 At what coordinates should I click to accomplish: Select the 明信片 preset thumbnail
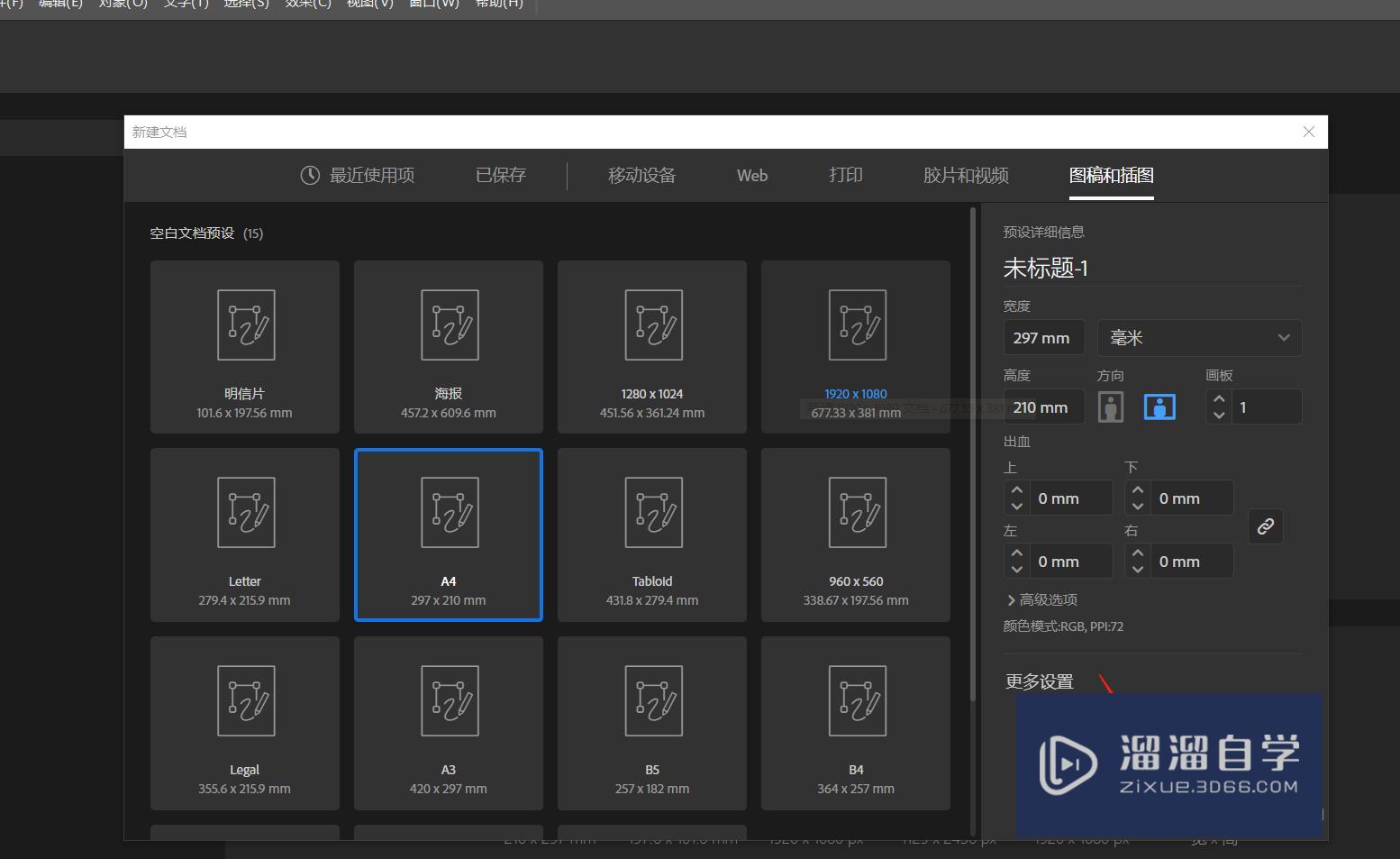tap(245, 347)
